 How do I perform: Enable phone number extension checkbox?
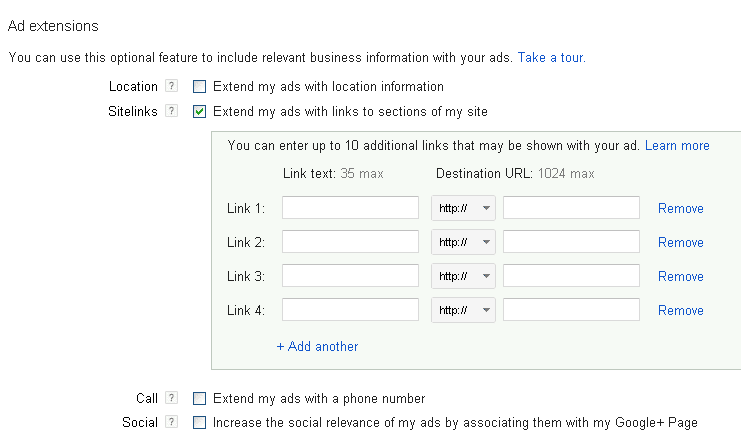tap(199, 399)
